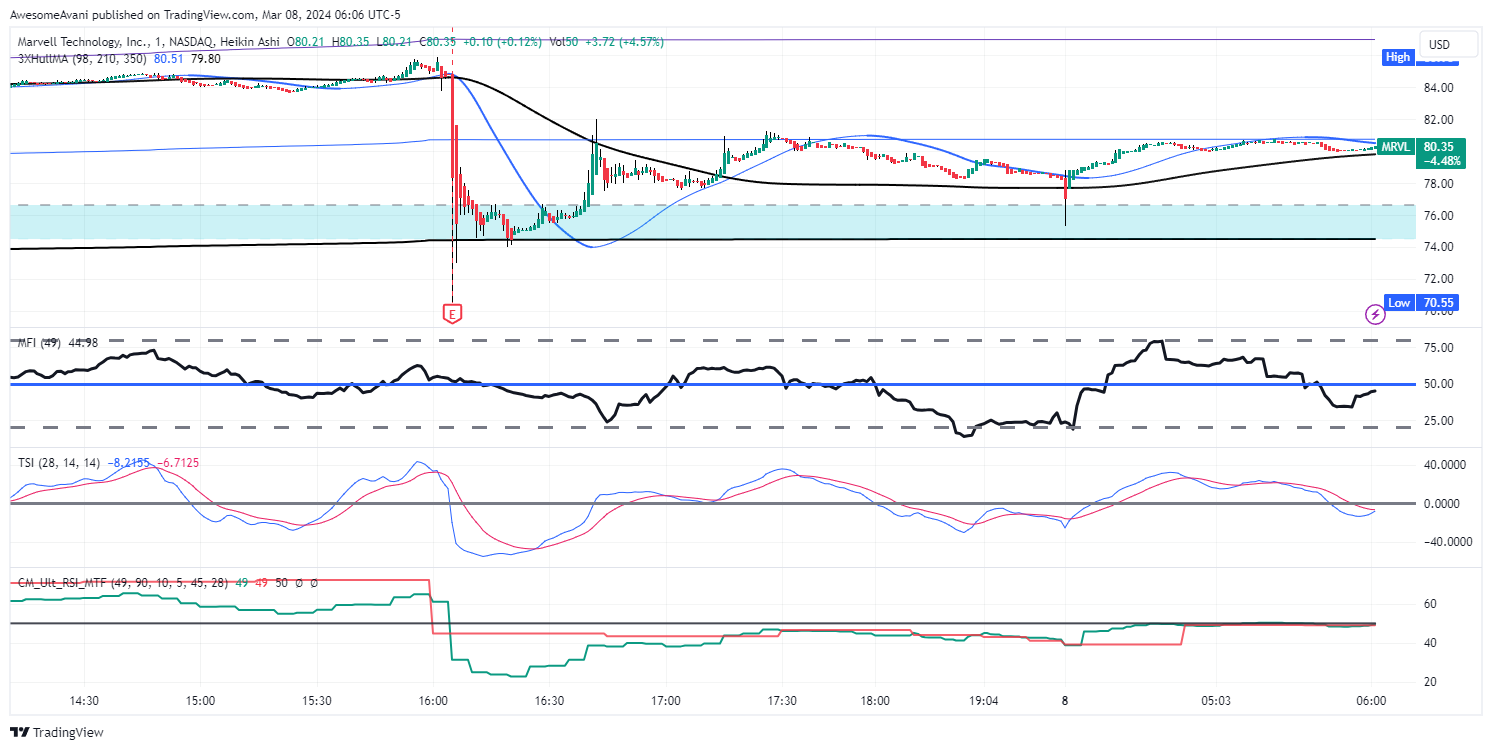Click the 15:00 time axis label
The image size is (1492, 750).
coord(200,701)
